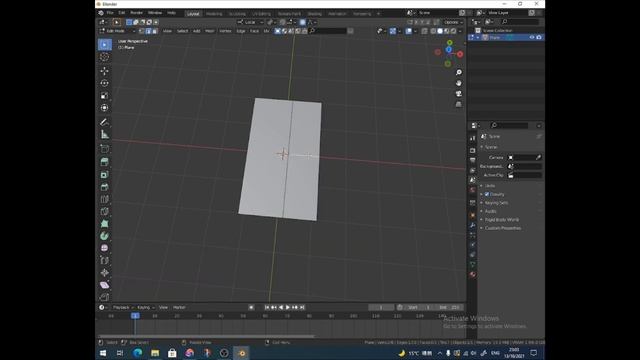Toggle Plane render camera icon in outliner
640x360 pixels.
point(539,37)
